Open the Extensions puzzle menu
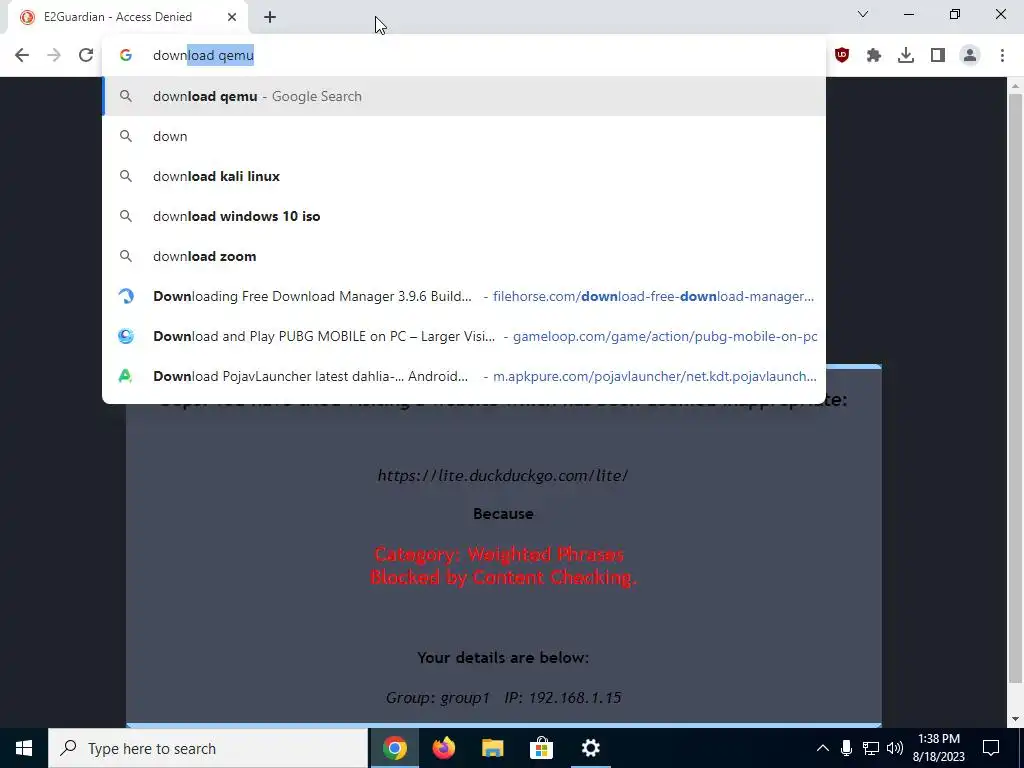Screen dimensions: 1024x768 874,55
